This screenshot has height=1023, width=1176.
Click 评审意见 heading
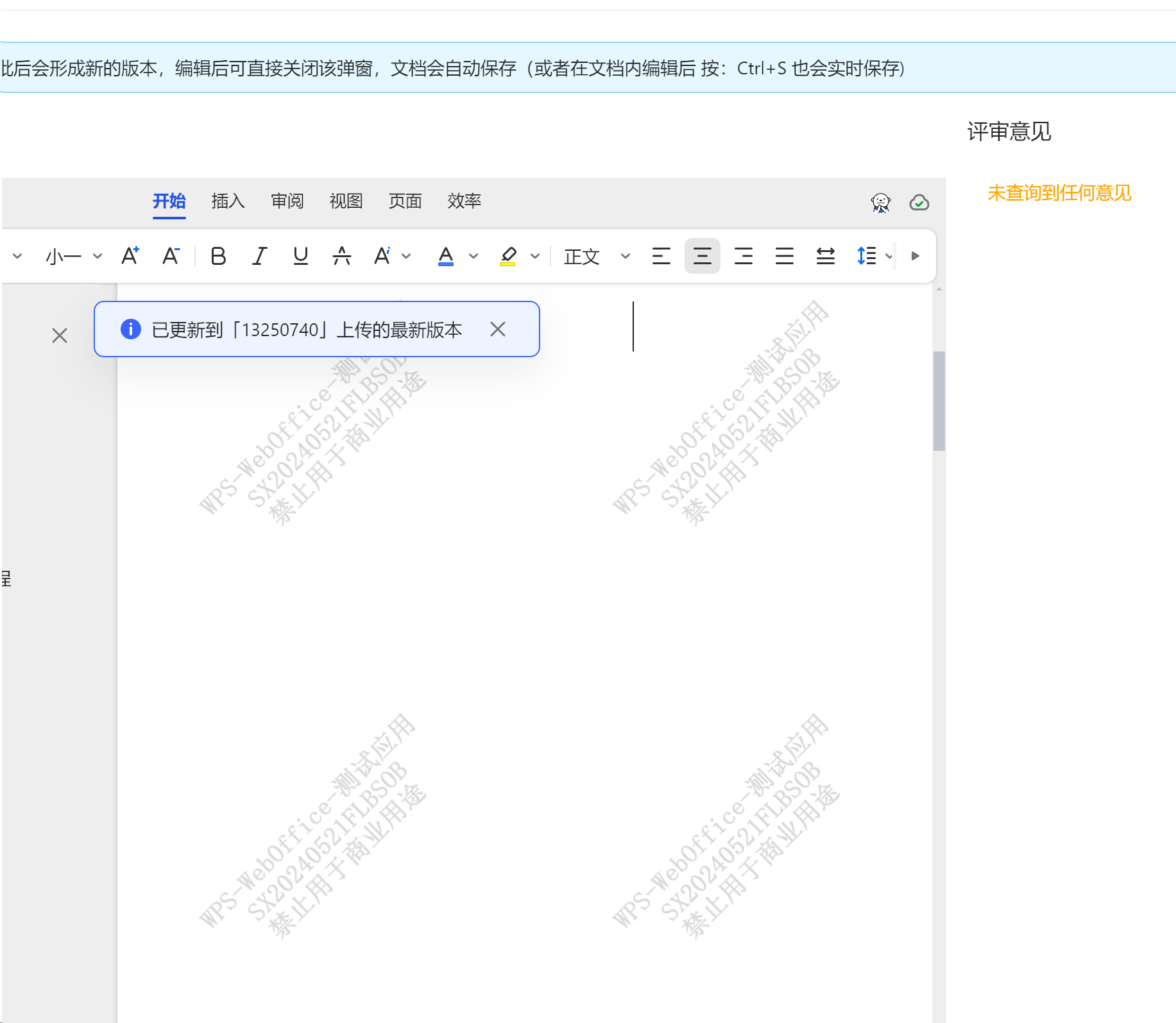[x=1009, y=131]
